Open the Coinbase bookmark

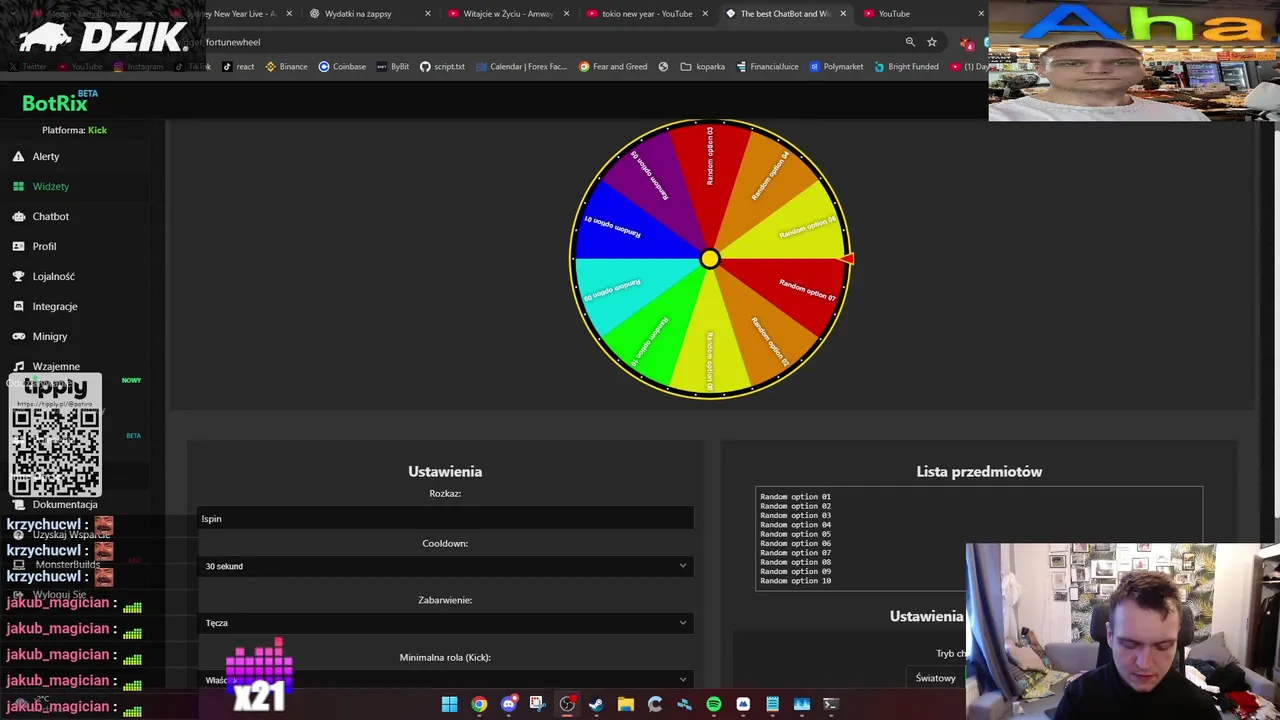tap(342, 67)
